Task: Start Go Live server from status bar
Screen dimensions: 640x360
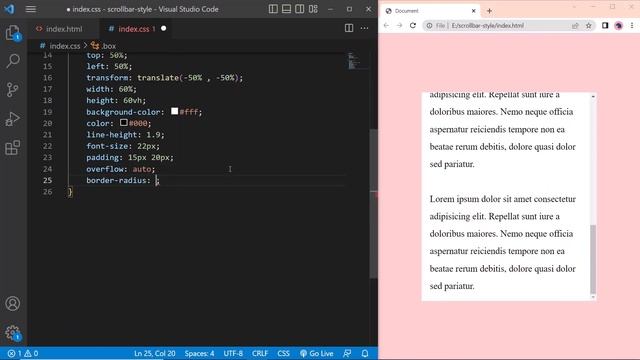Action: pyautogui.click(x=317, y=353)
